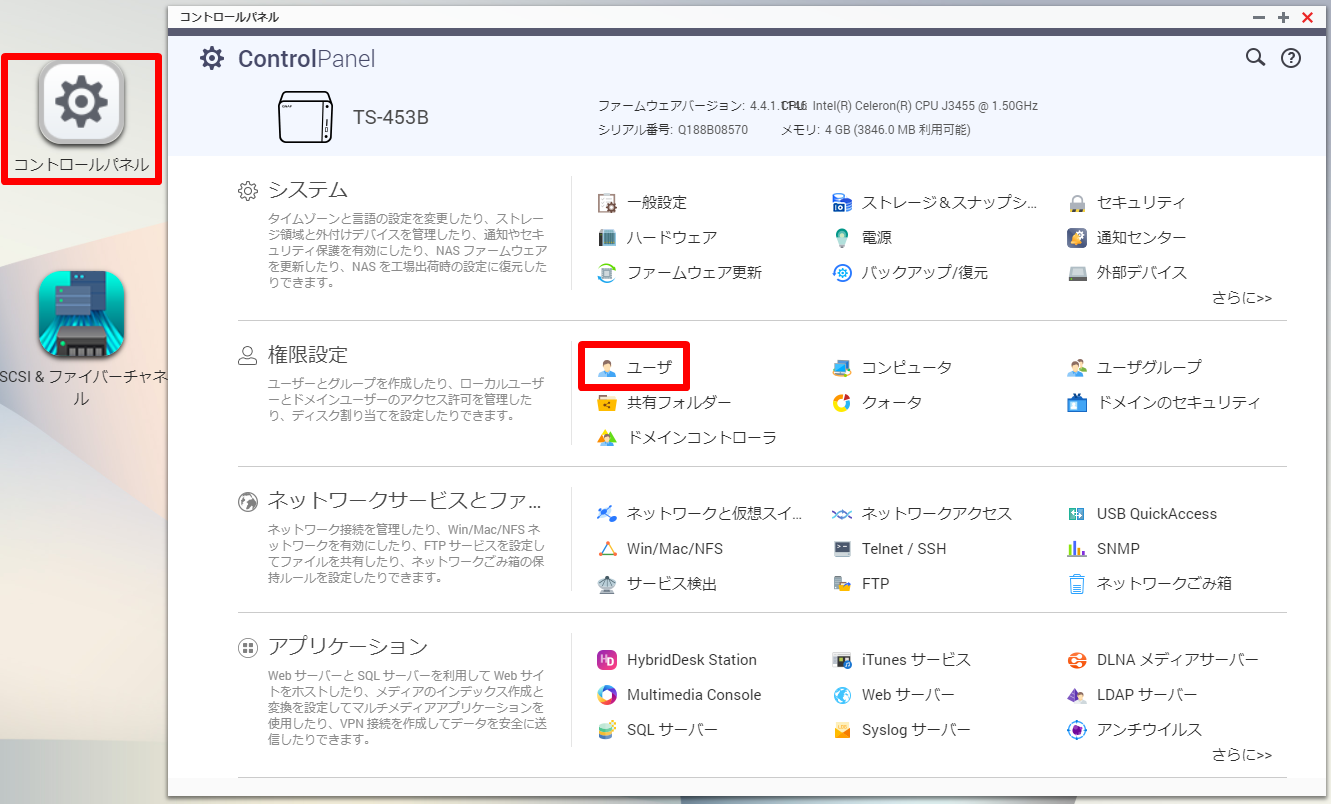The image size is (1331, 804).
Task: Click the セキュリティ padlock icon
Action: click(x=1077, y=203)
